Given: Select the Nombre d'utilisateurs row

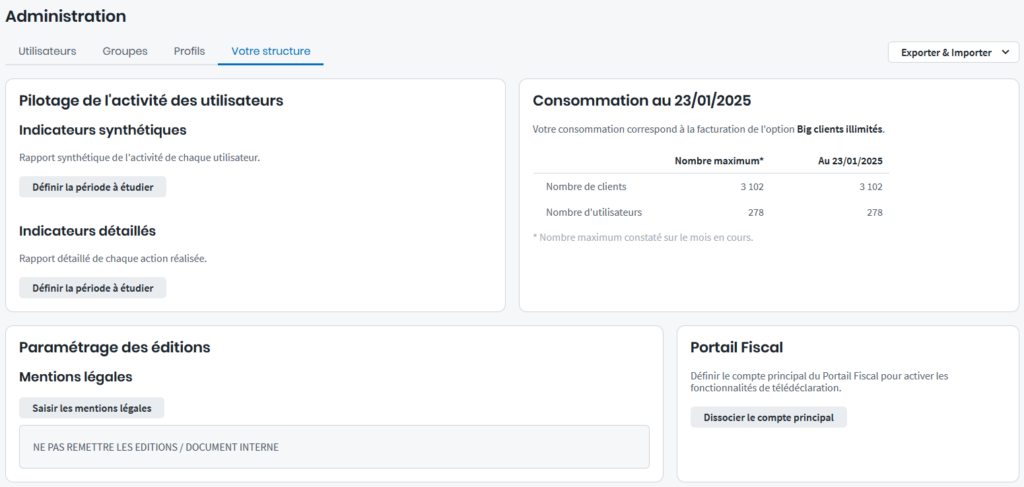Looking at the screenshot, I should [x=710, y=212].
